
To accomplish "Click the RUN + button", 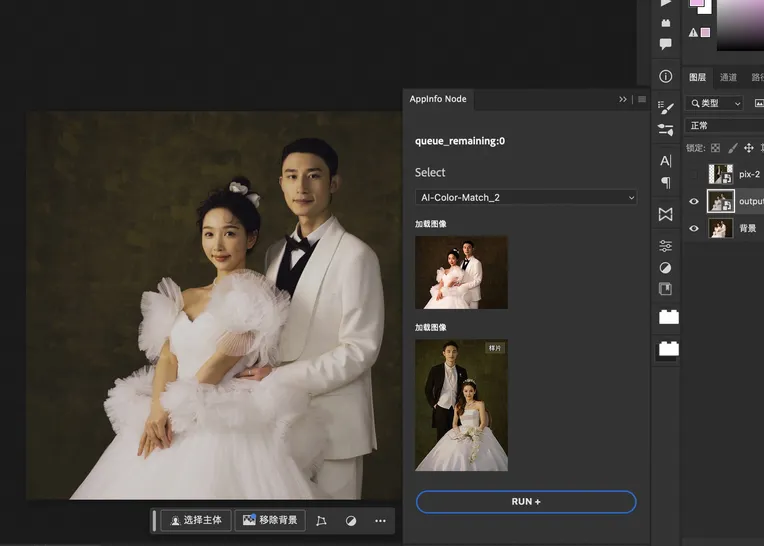I will pyautogui.click(x=526, y=501).
